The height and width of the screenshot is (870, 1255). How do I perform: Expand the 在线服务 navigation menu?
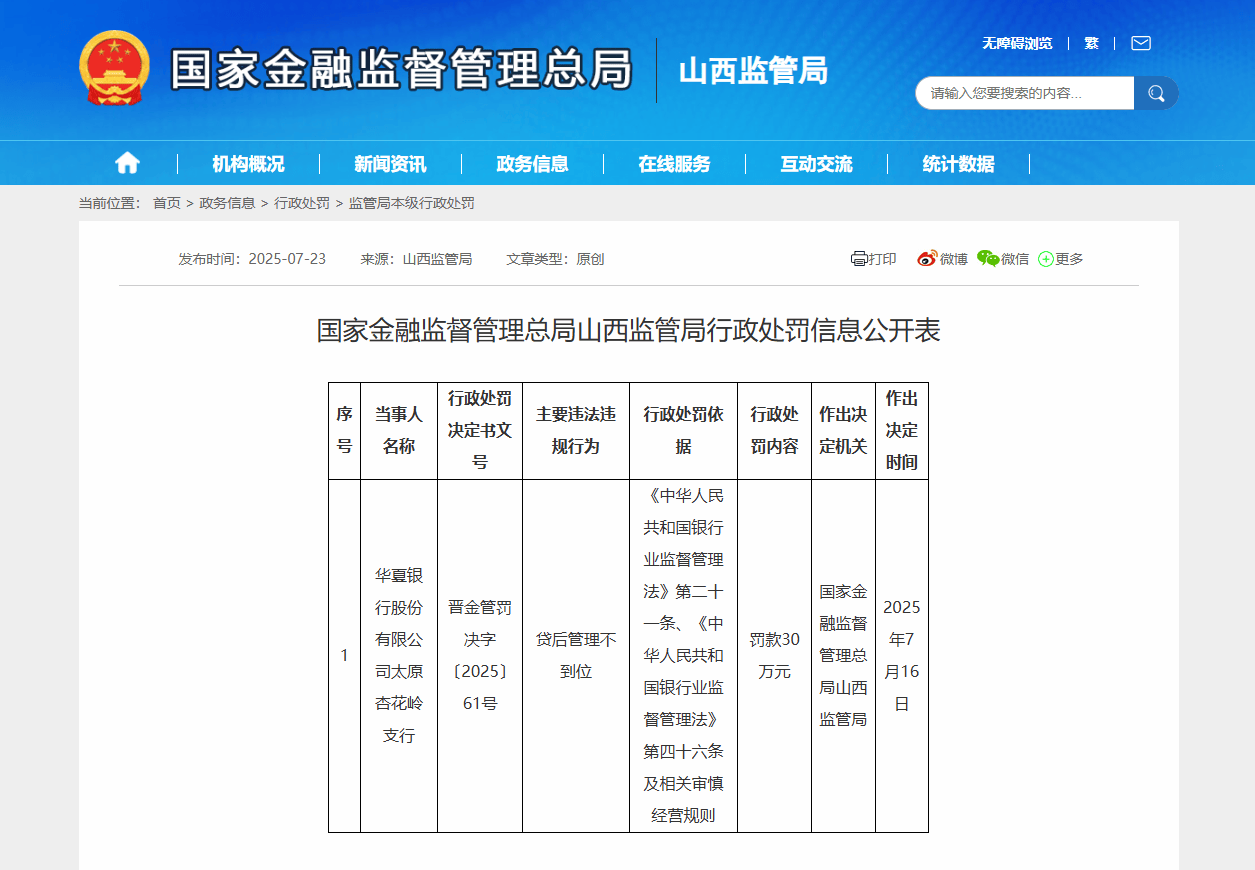pos(674,164)
